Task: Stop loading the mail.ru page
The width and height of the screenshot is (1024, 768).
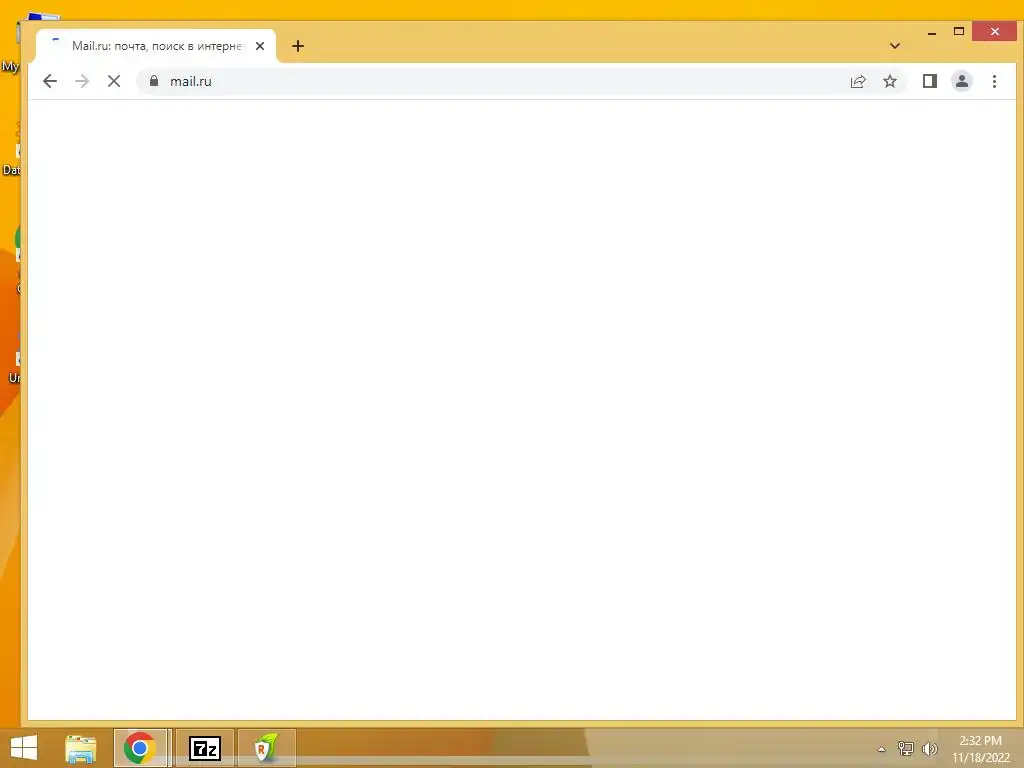Action: click(x=114, y=81)
